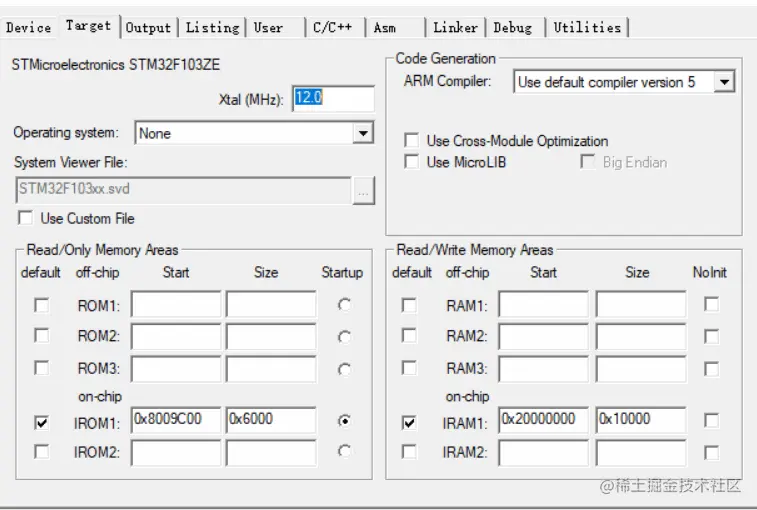Image resolution: width=757 pixels, height=510 pixels.
Task: Click the RAM3 Start field
Action: click(544, 369)
